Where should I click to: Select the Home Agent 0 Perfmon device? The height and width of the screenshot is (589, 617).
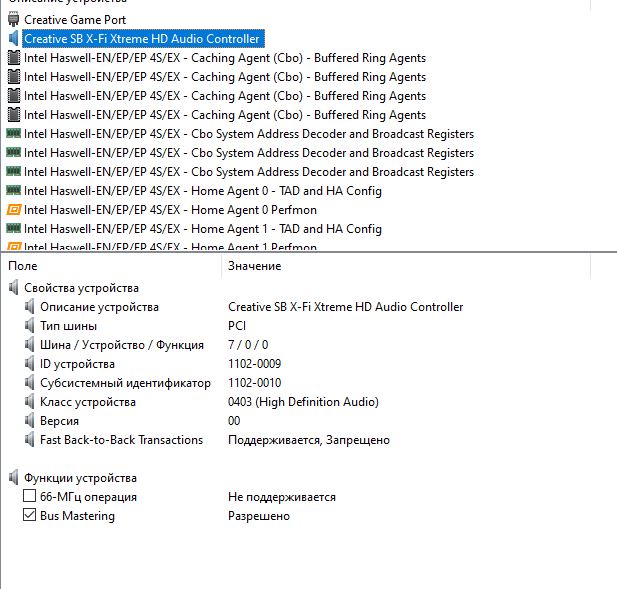coord(170,210)
